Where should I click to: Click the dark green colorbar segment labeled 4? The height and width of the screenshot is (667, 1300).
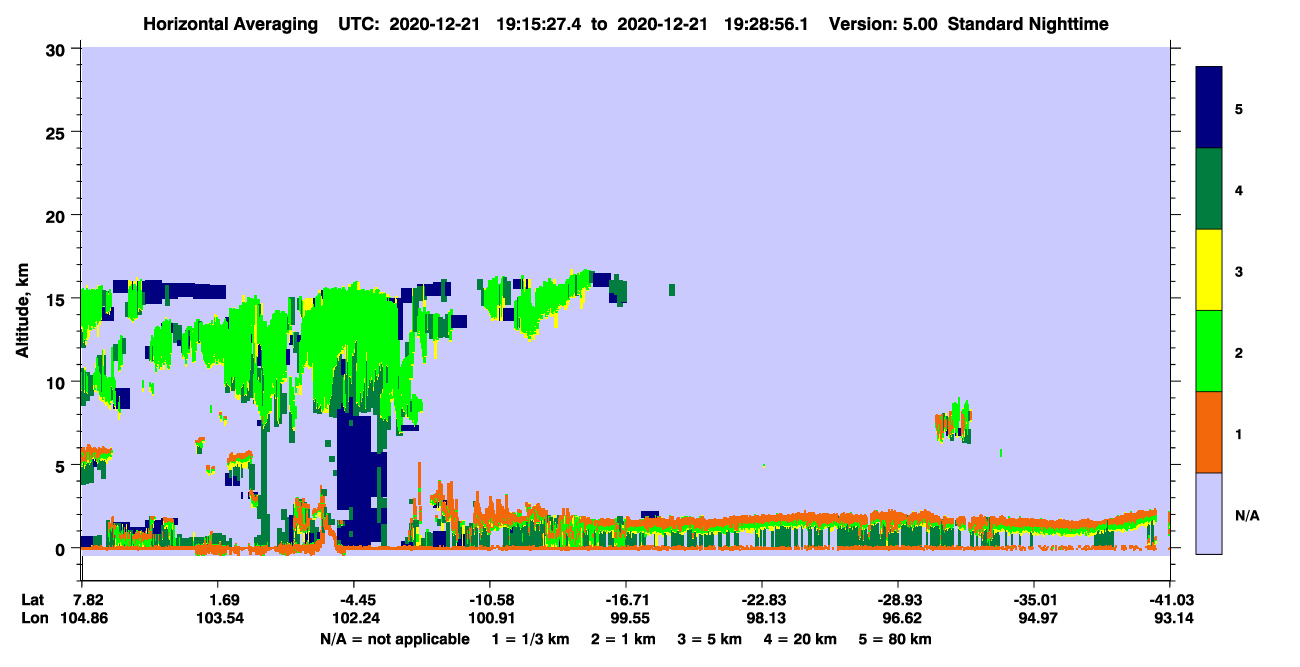[x=1209, y=189]
